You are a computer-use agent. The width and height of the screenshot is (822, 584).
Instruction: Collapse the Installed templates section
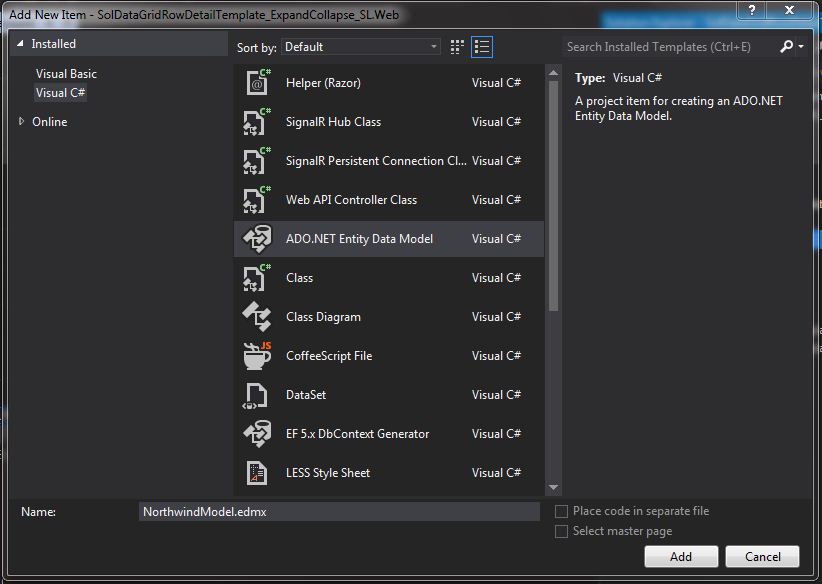(20, 44)
